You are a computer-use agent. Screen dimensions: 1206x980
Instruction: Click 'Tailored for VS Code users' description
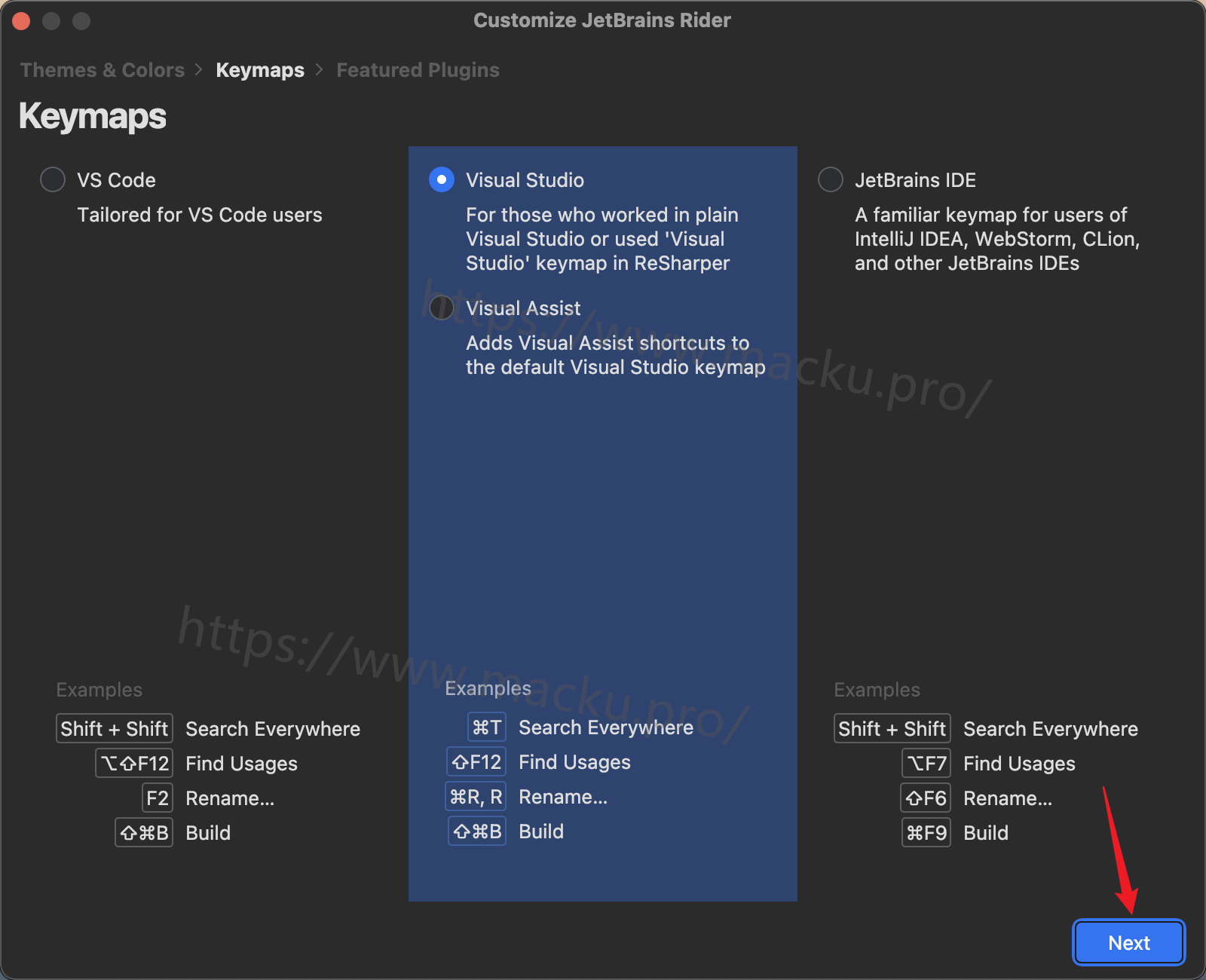(x=200, y=215)
